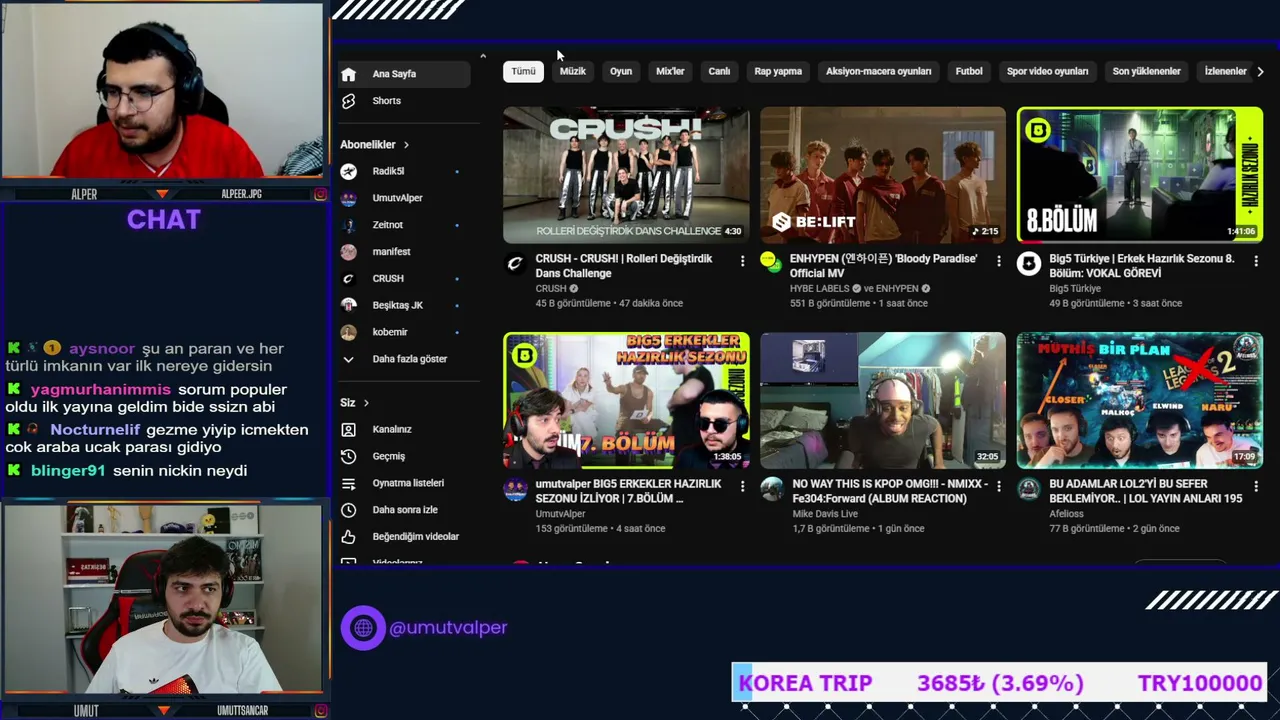
Task: Open more options for CRUSH Dans Challenge video
Action: pyautogui.click(x=742, y=261)
